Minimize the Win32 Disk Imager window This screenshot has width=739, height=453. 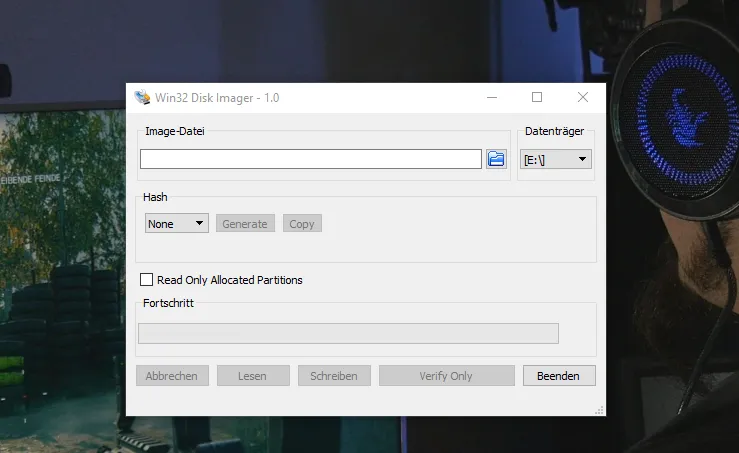492,98
